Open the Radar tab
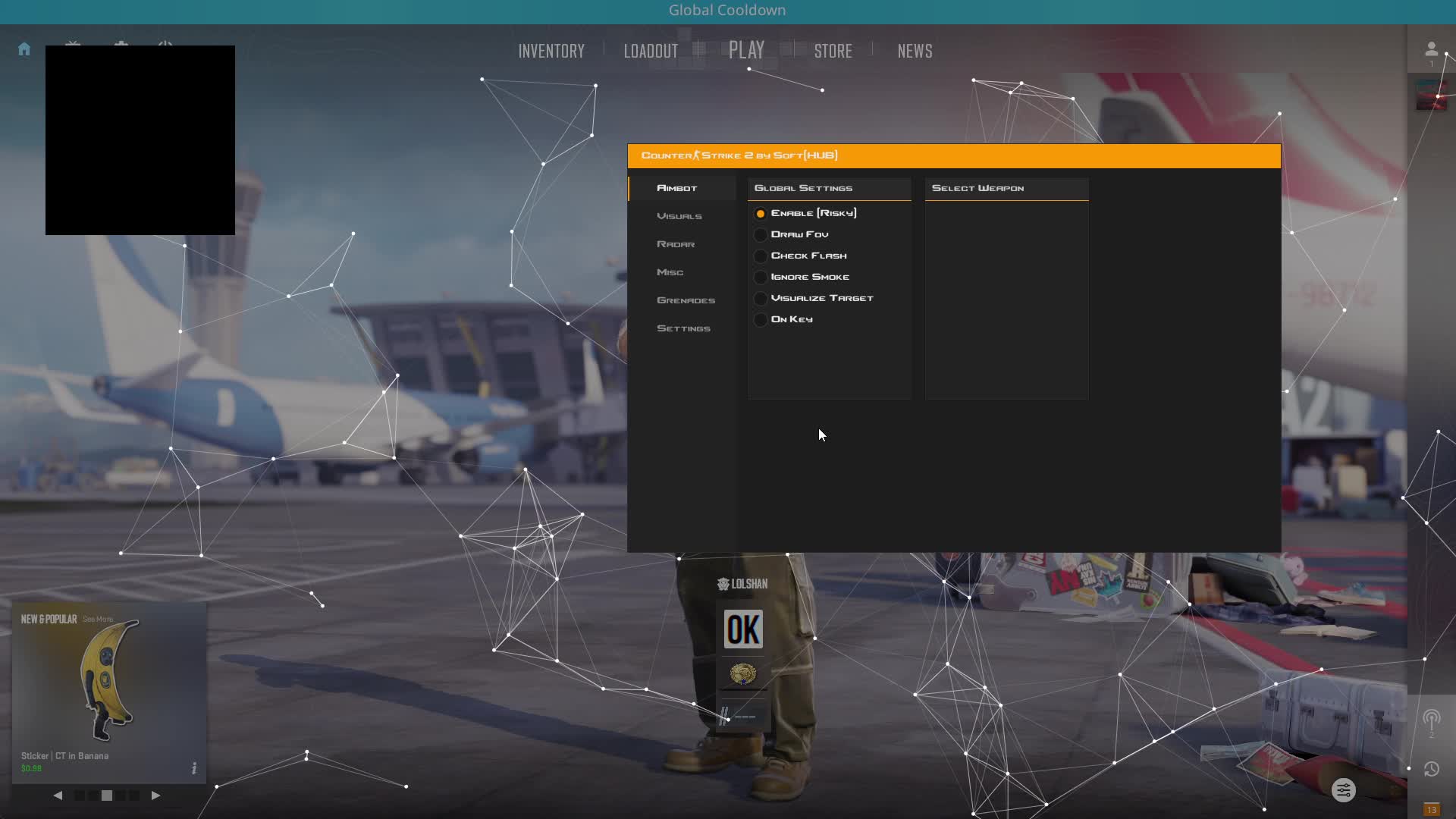The image size is (1456, 819). click(x=676, y=244)
